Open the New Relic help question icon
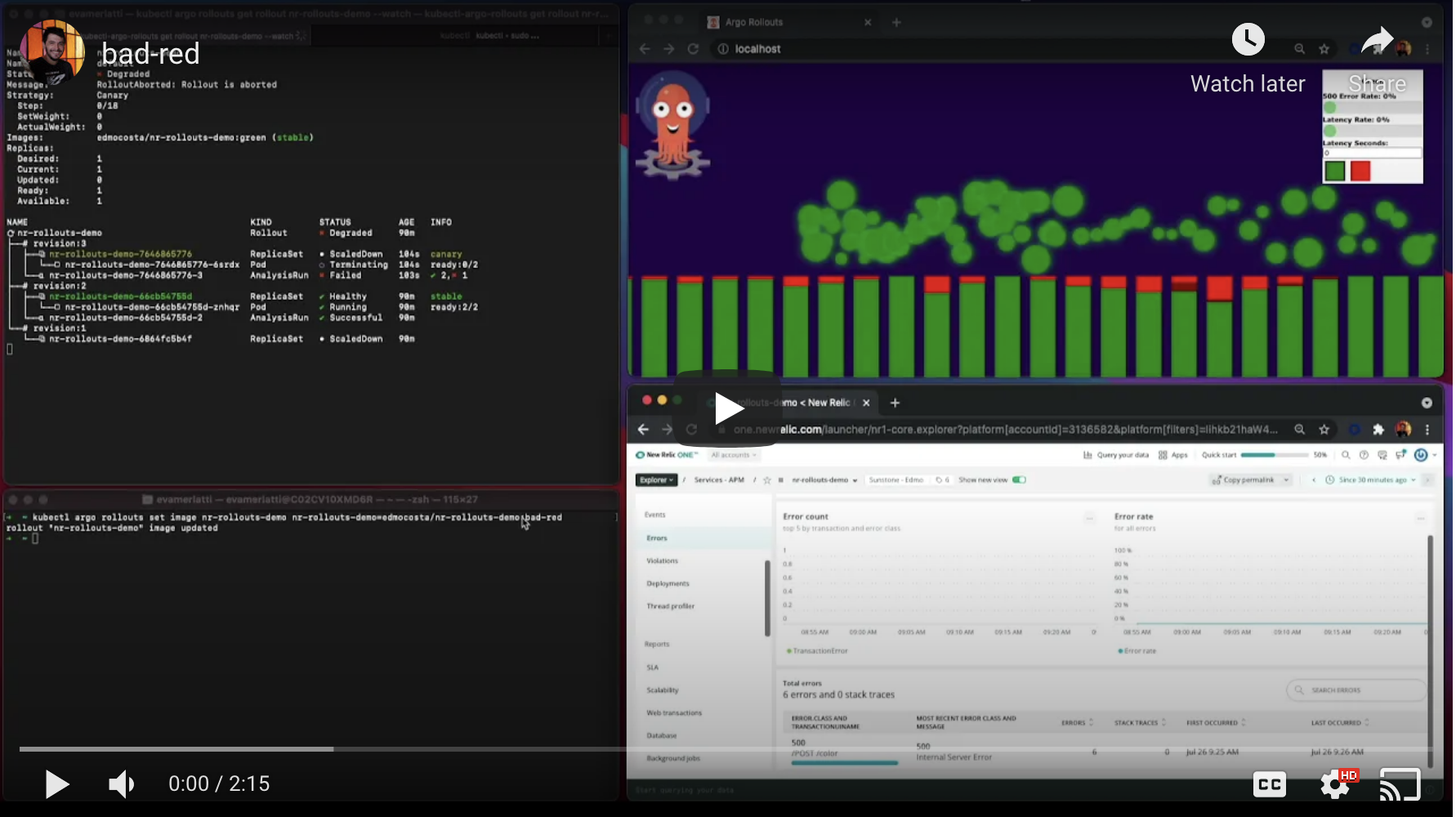 coord(1364,455)
